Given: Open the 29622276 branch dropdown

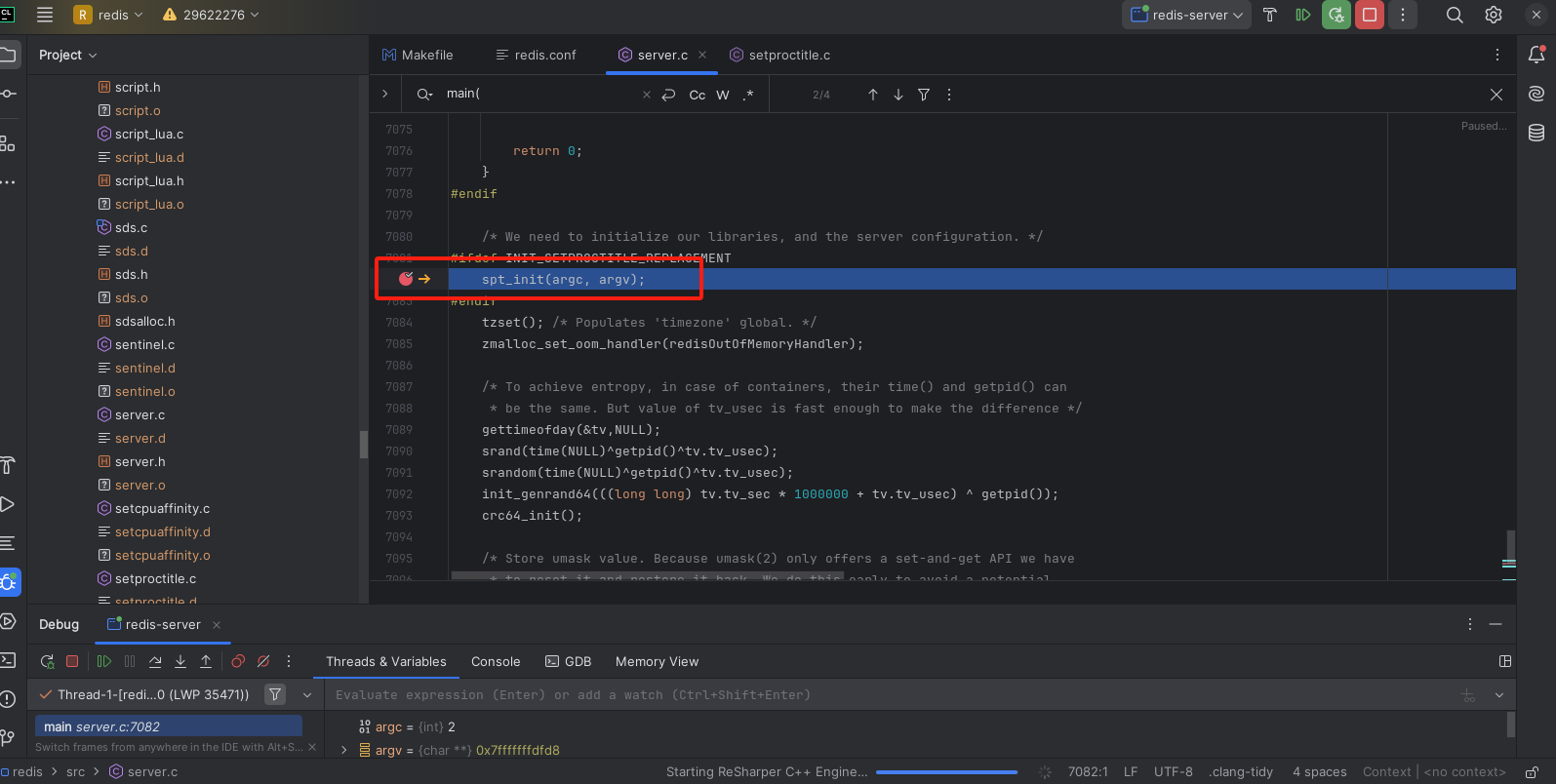Looking at the screenshot, I should pyautogui.click(x=211, y=15).
